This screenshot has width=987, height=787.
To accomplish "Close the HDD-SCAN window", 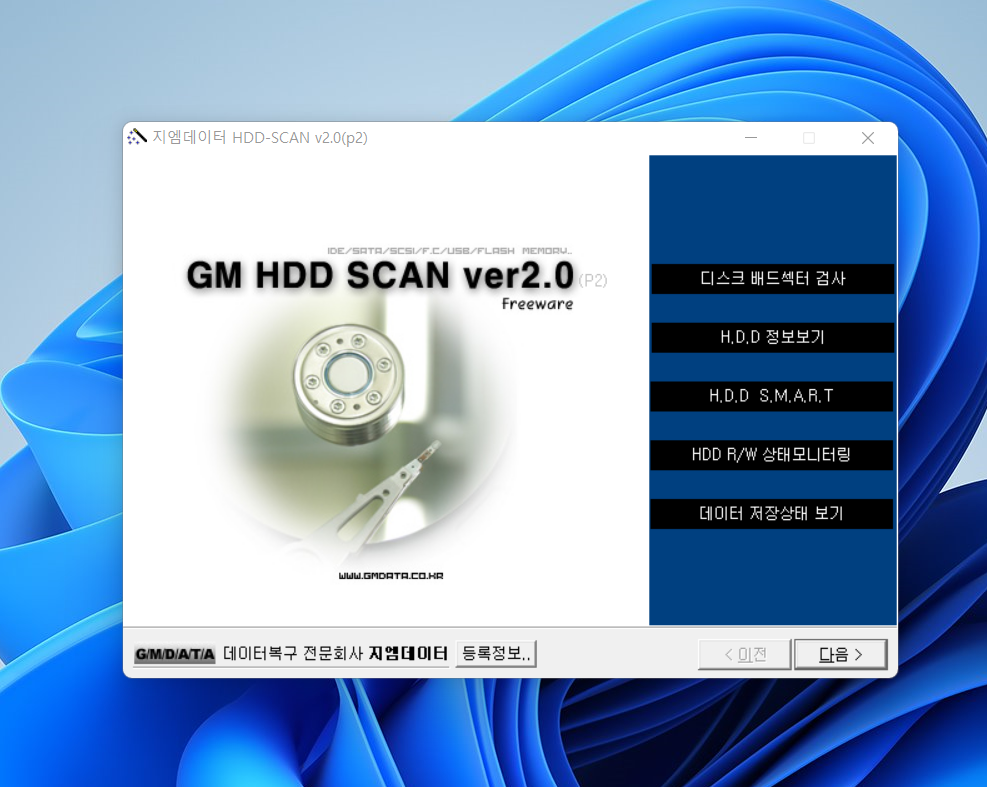I will point(867,138).
